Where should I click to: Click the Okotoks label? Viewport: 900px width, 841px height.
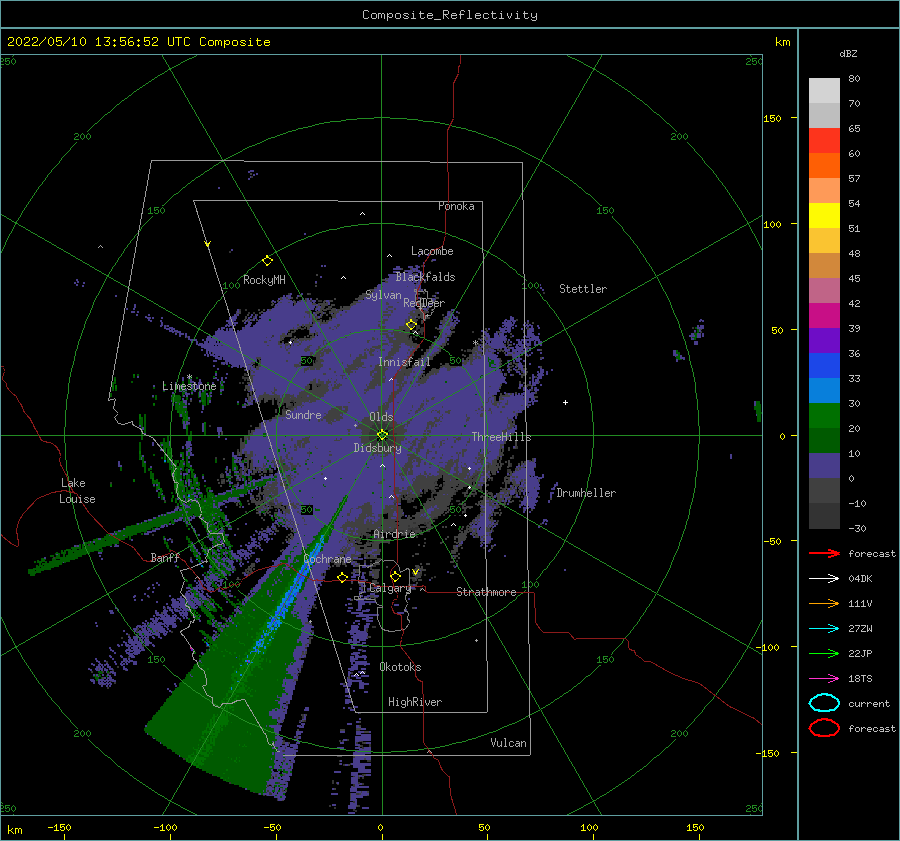(x=401, y=667)
